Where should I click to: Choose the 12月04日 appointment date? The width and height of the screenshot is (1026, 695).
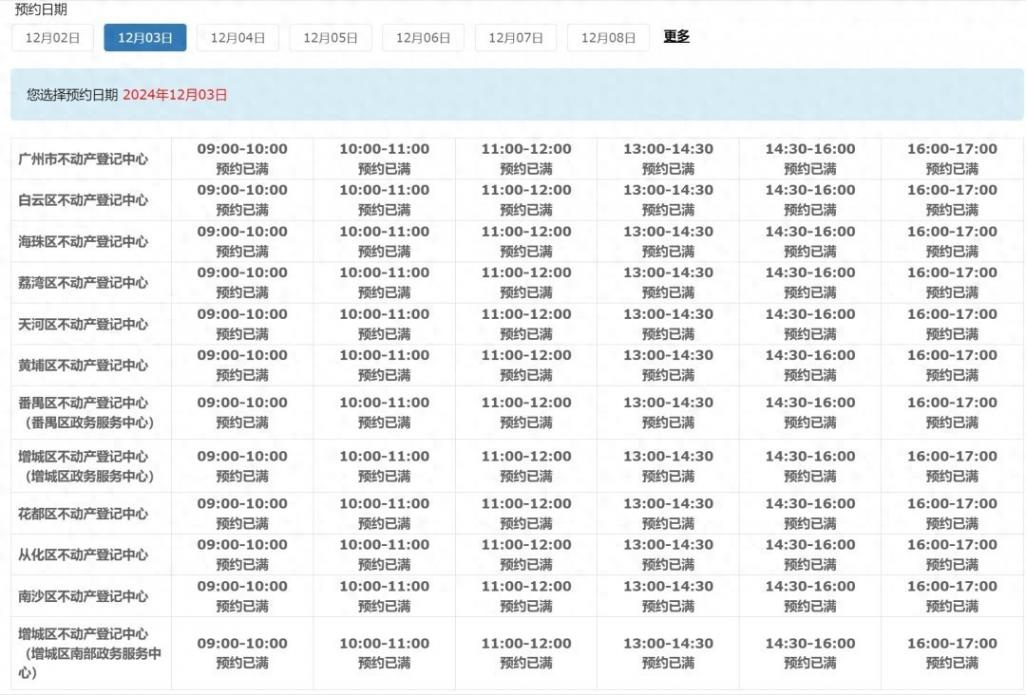[238, 38]
